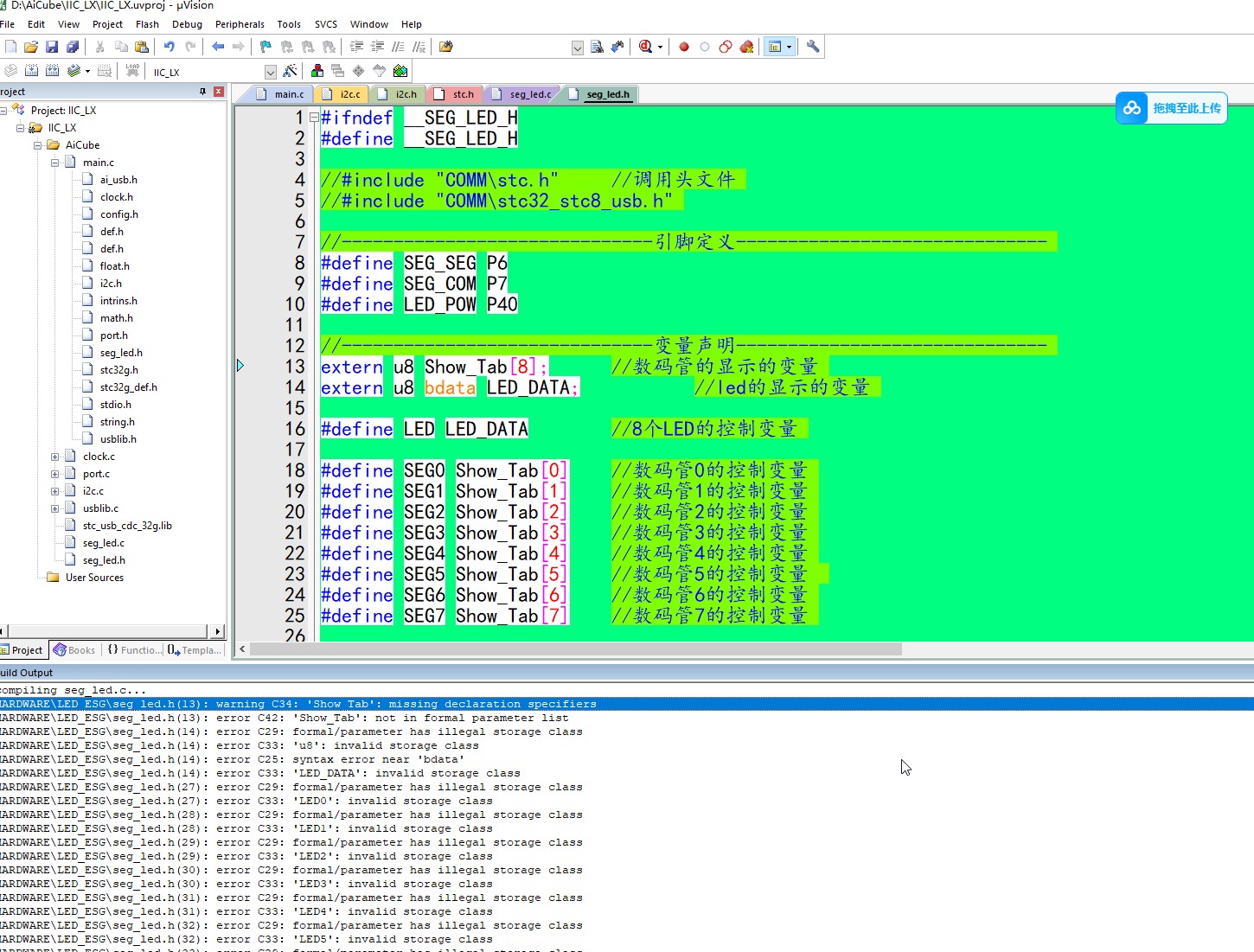Viewport: 1254px width, 952px height.
Task: Click the blue cloud upload button
Action: pyautogui.click(x=1171, y=108)
